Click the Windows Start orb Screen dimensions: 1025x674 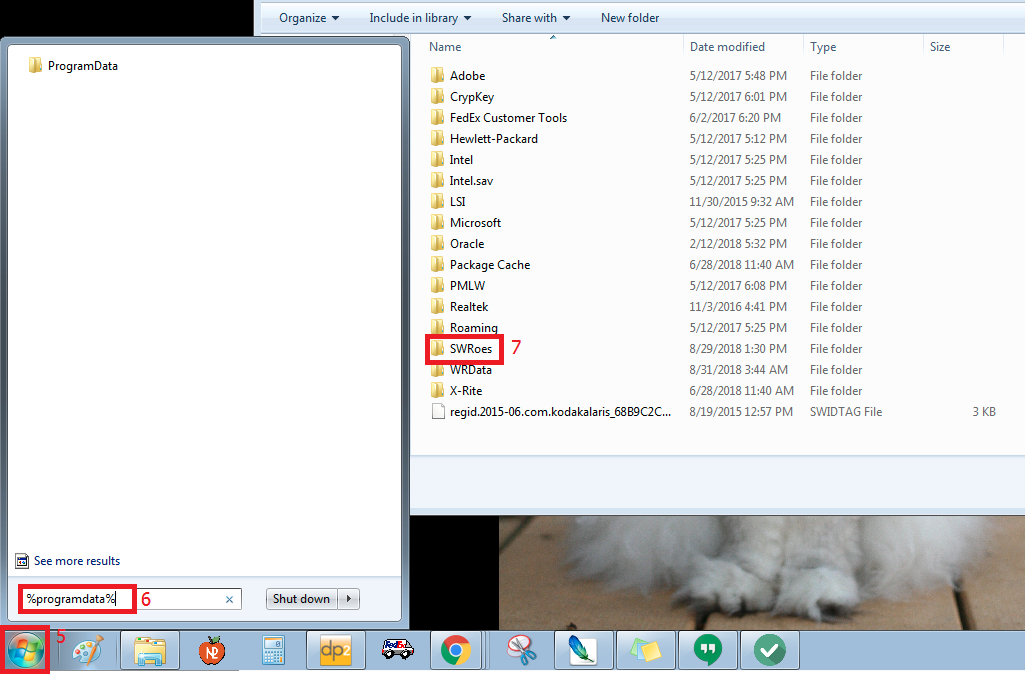[26, 651]
